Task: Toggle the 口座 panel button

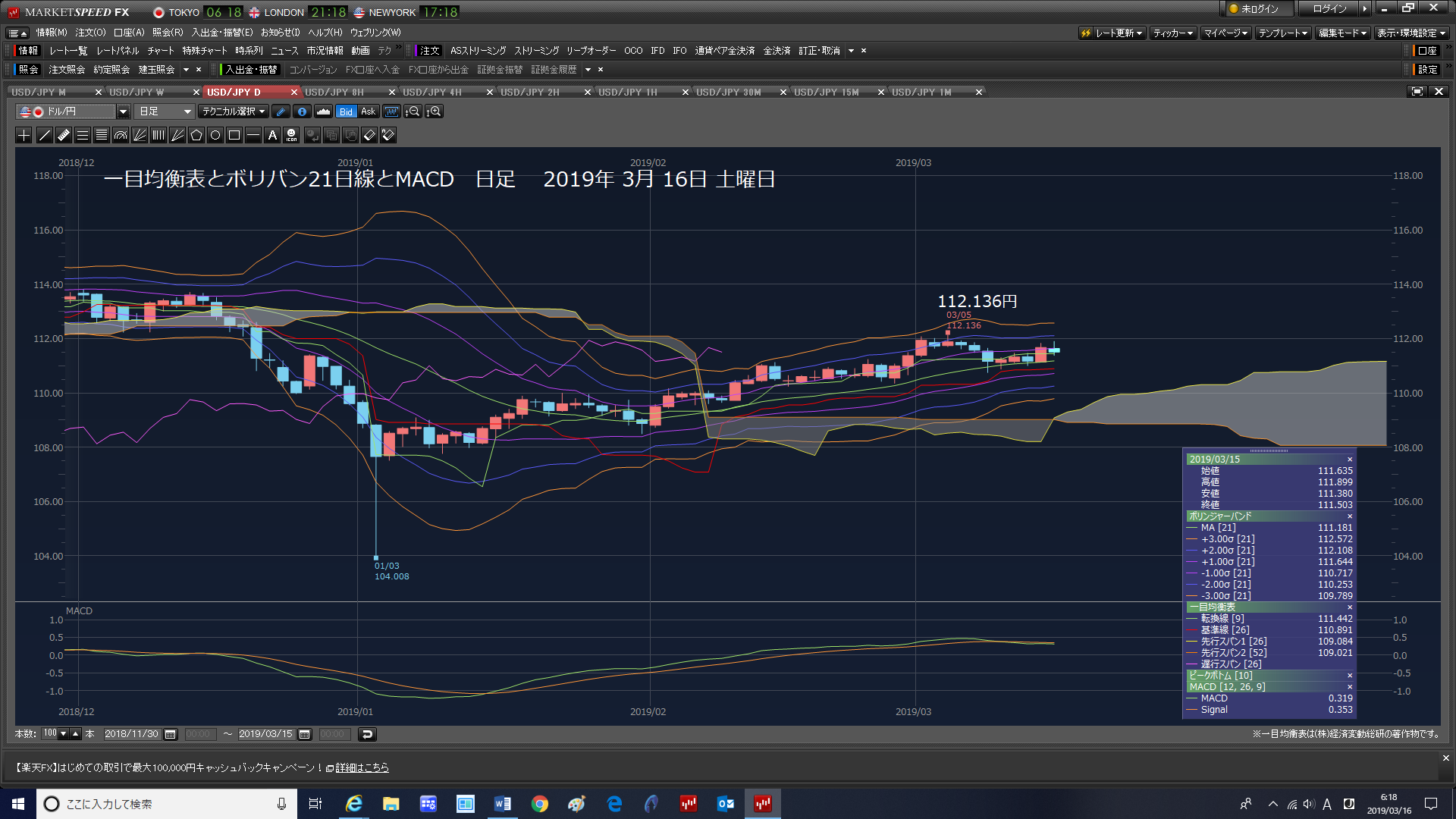Action: (1427, 51)
